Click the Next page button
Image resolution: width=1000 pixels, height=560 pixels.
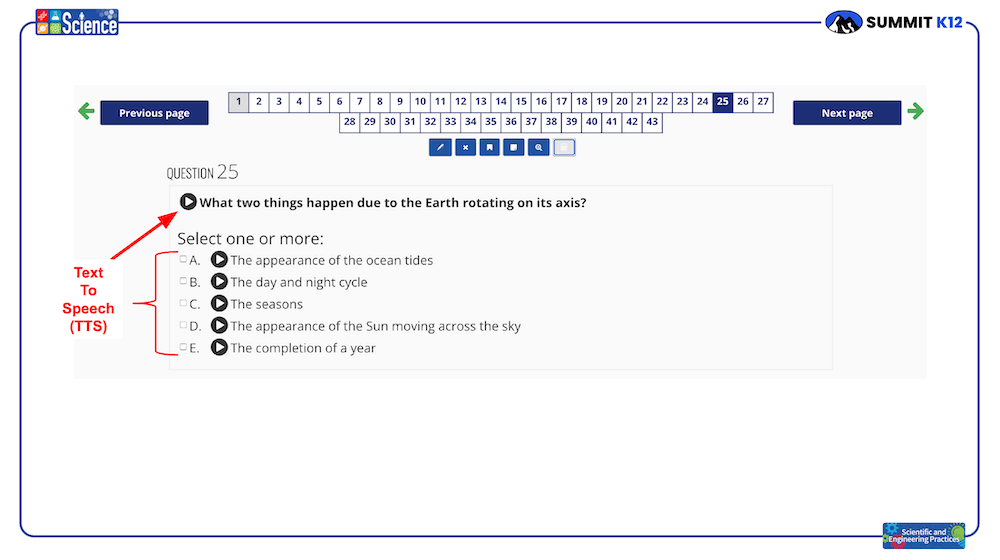click(x=847, y=113)
